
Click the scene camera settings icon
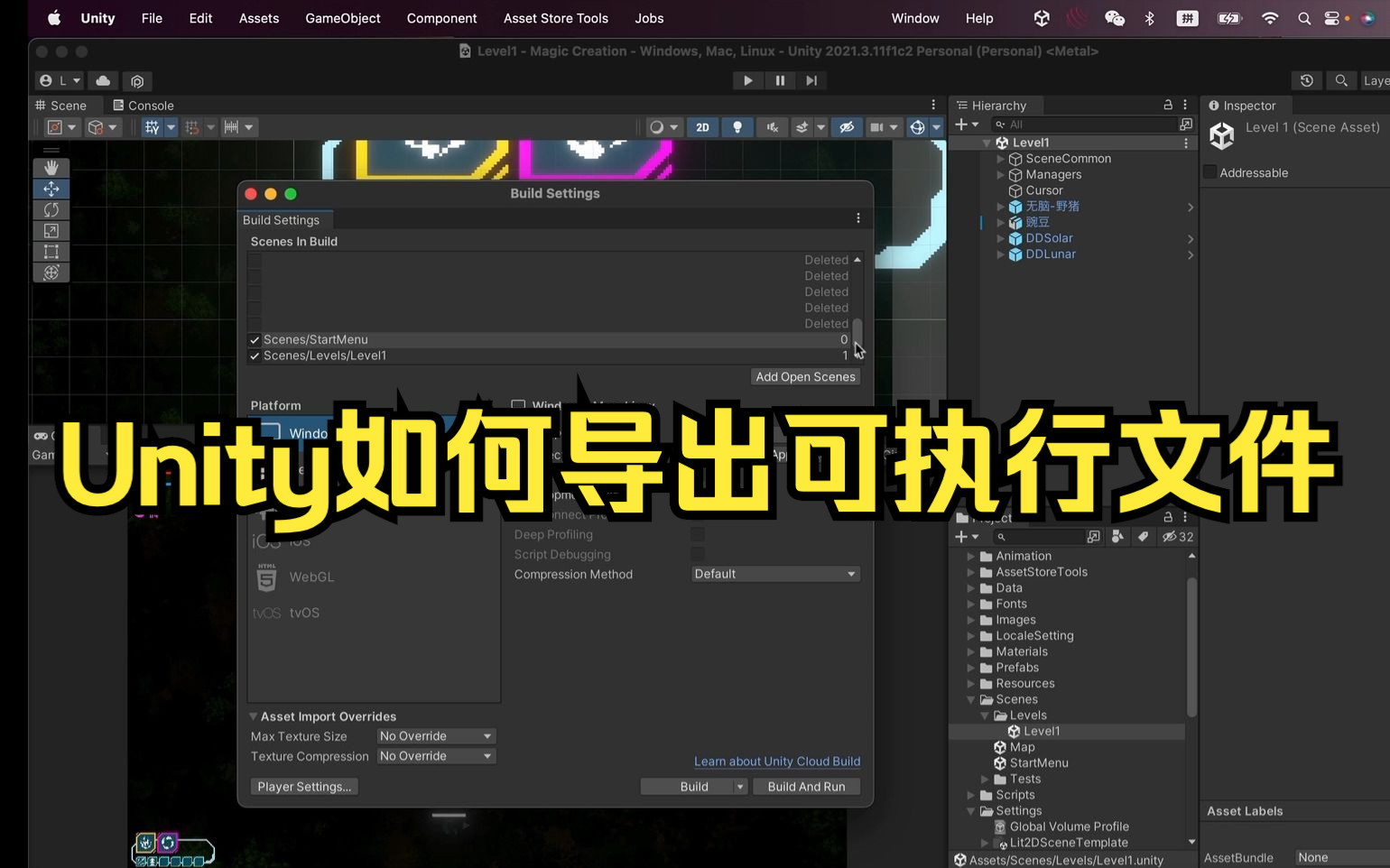[876, 127]
